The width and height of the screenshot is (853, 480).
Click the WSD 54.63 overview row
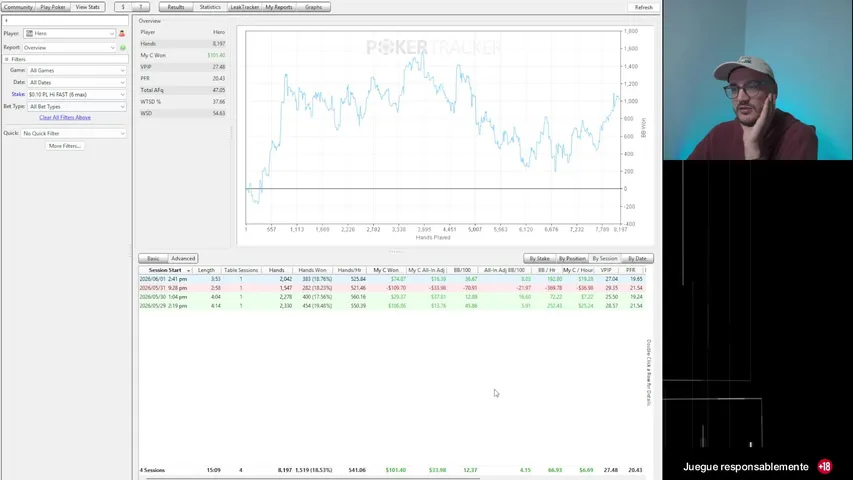point(182,114)
